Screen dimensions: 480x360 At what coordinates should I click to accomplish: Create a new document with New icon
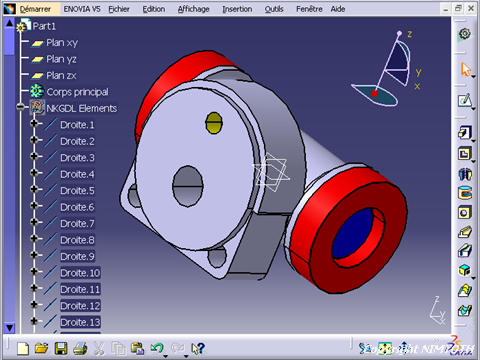click(x=23, y=349)
